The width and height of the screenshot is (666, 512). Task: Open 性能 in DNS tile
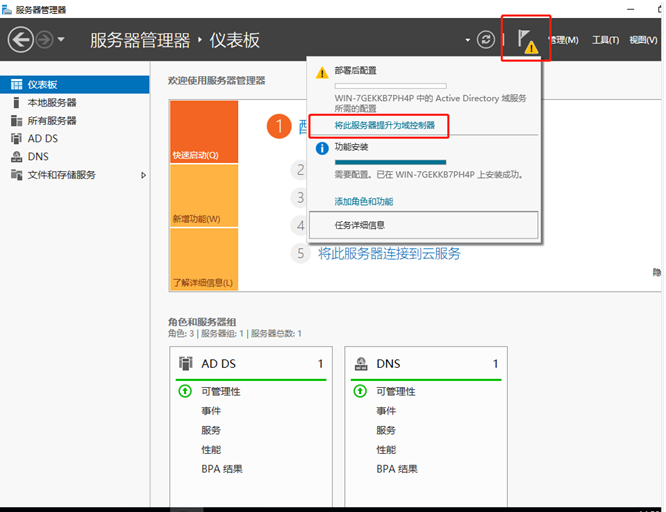[386, 450]
